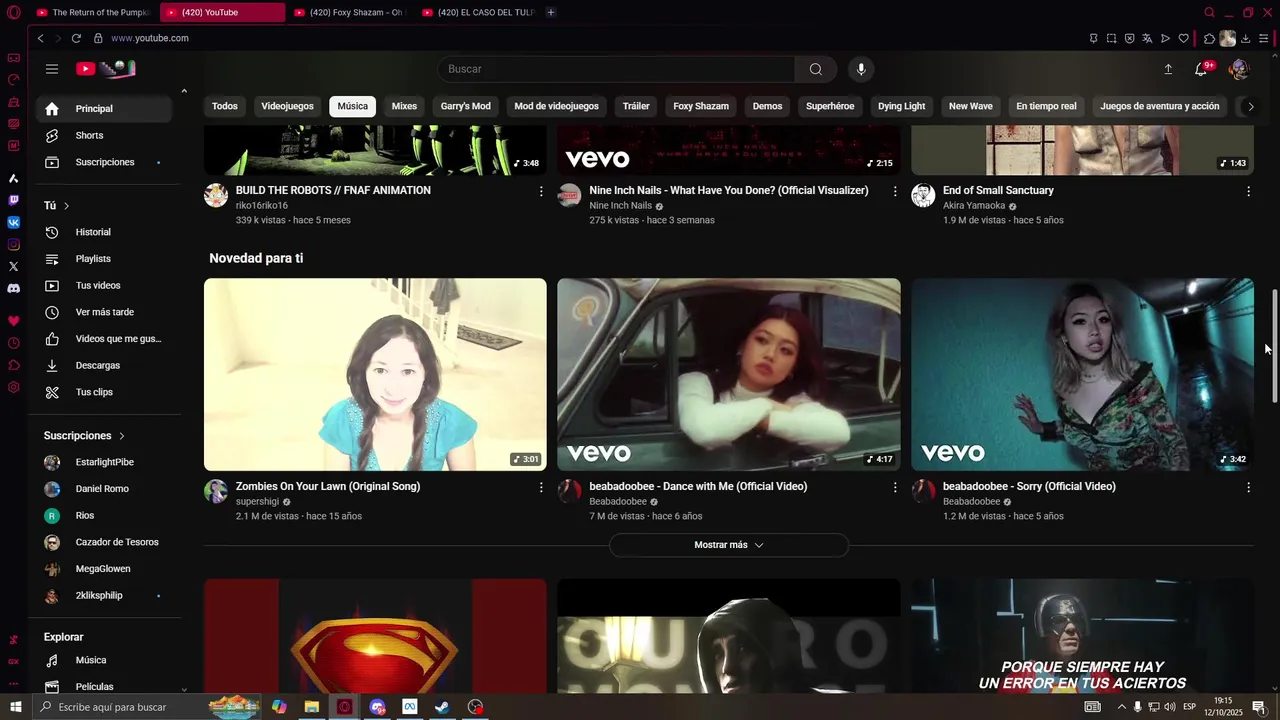
Task: Open VK in the Opera sidebar
Action: 14,222
